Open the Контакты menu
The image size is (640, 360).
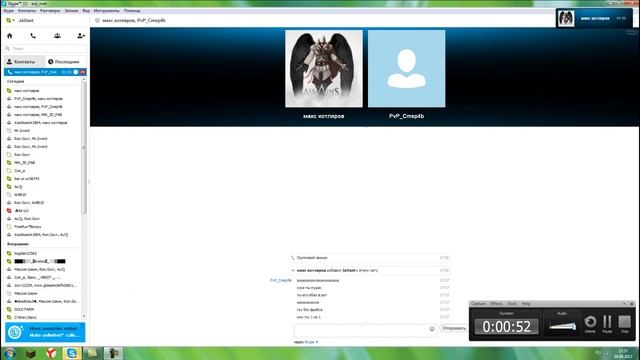tap(27, 11)
